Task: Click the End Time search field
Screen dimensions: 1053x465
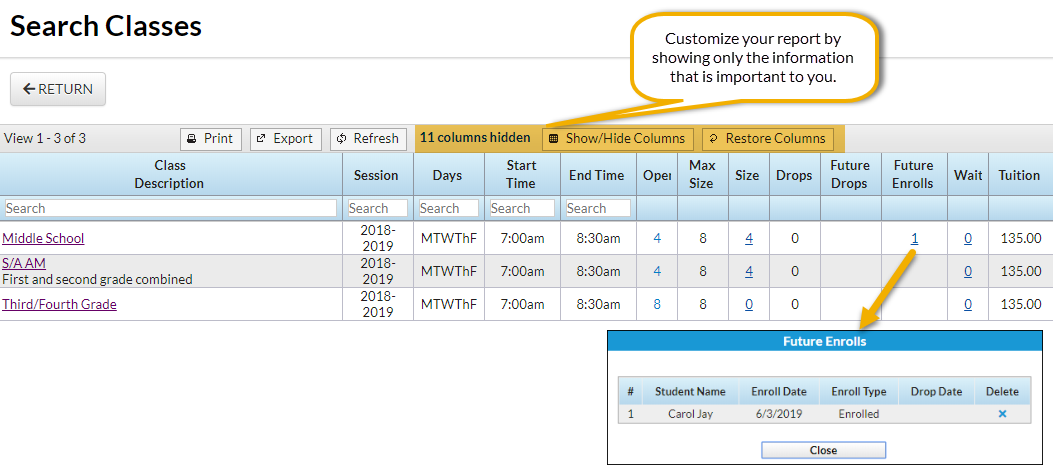Action: (597, 208)
